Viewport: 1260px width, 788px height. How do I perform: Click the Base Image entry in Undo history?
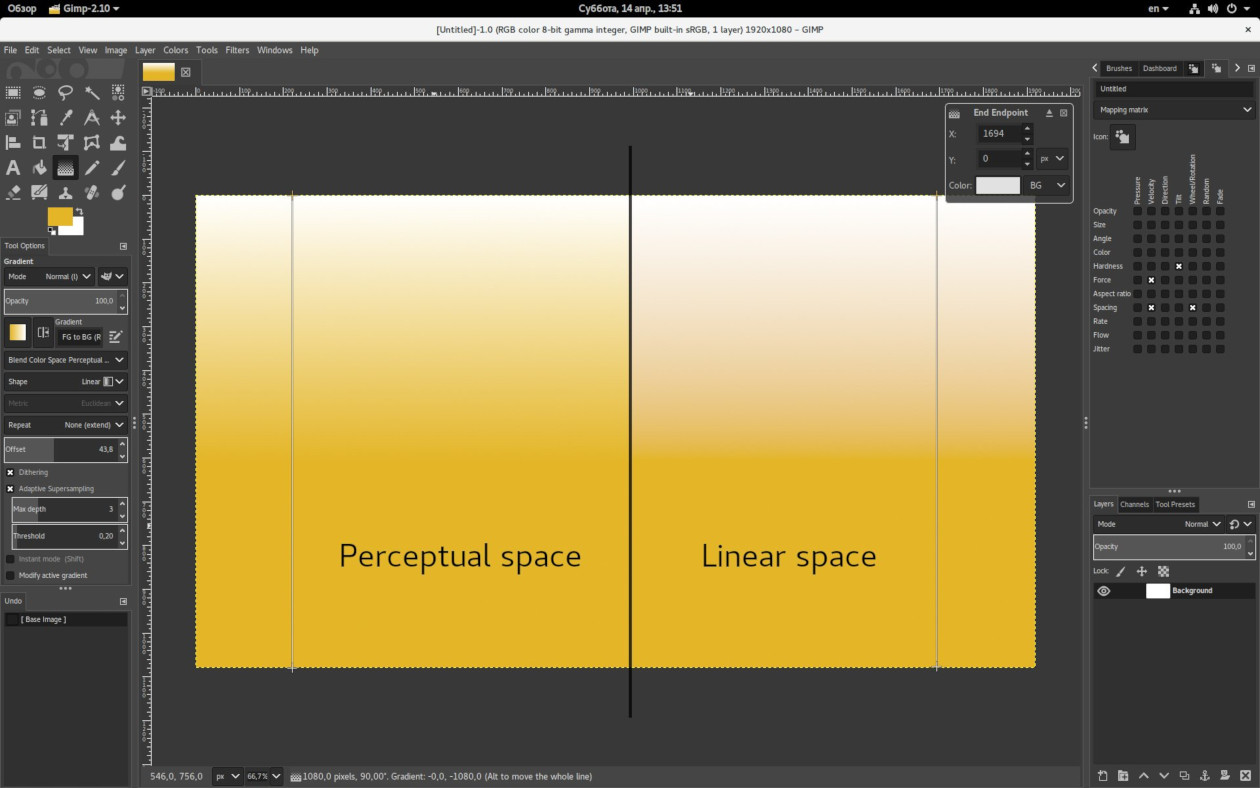coord(42,619)
